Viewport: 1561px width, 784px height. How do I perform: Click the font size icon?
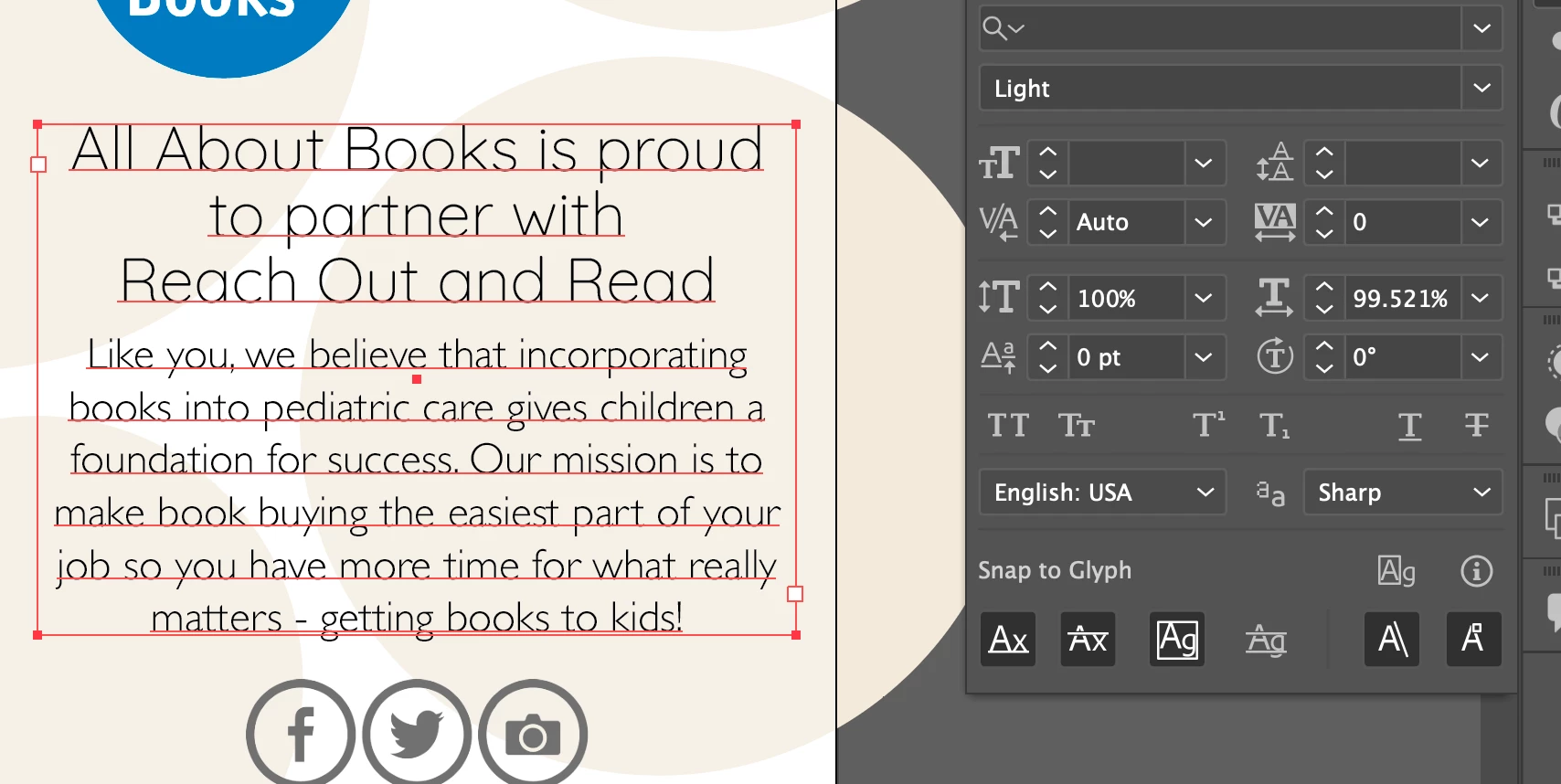click(x=999, y=164)
